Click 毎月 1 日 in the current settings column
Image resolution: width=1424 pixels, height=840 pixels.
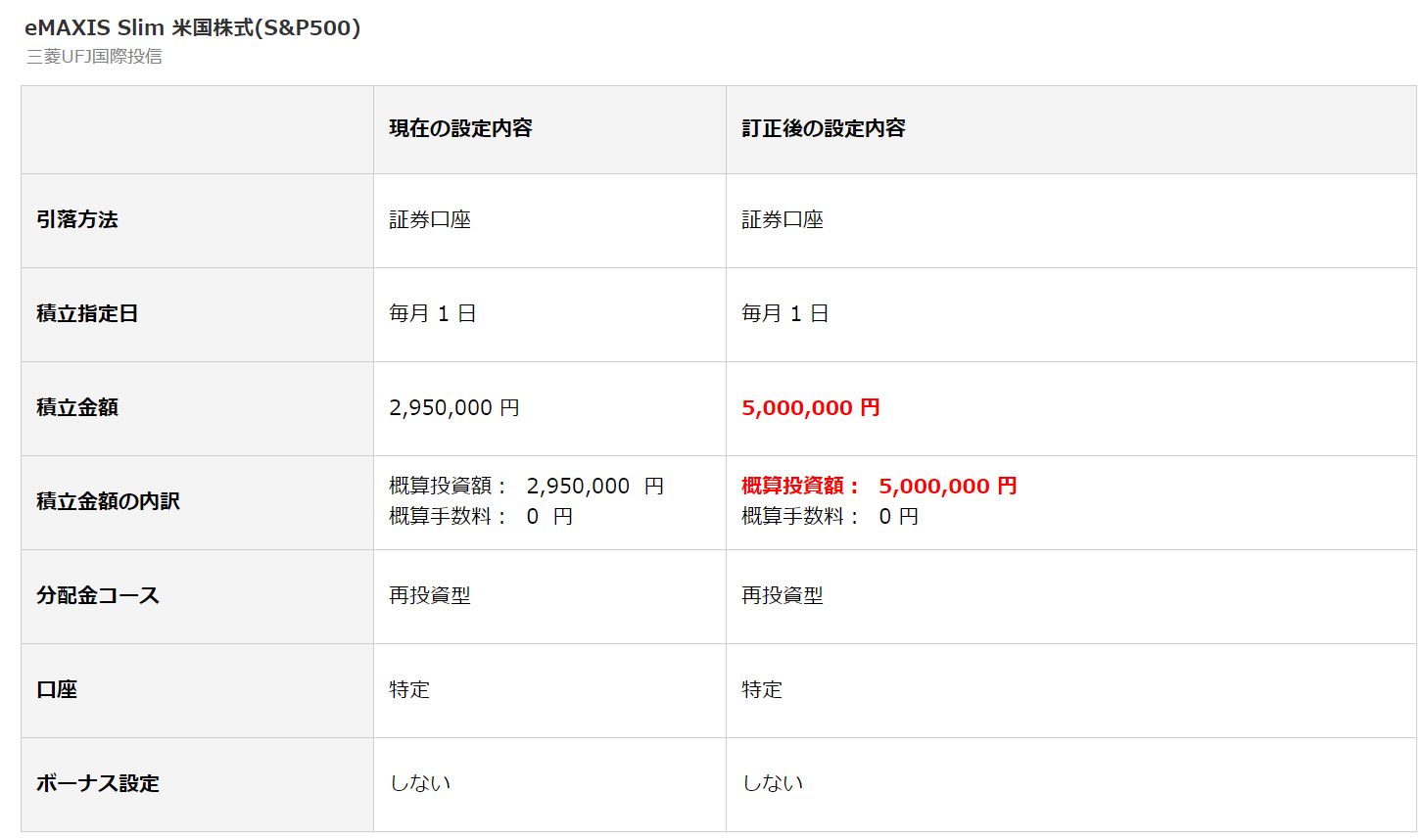432,314
